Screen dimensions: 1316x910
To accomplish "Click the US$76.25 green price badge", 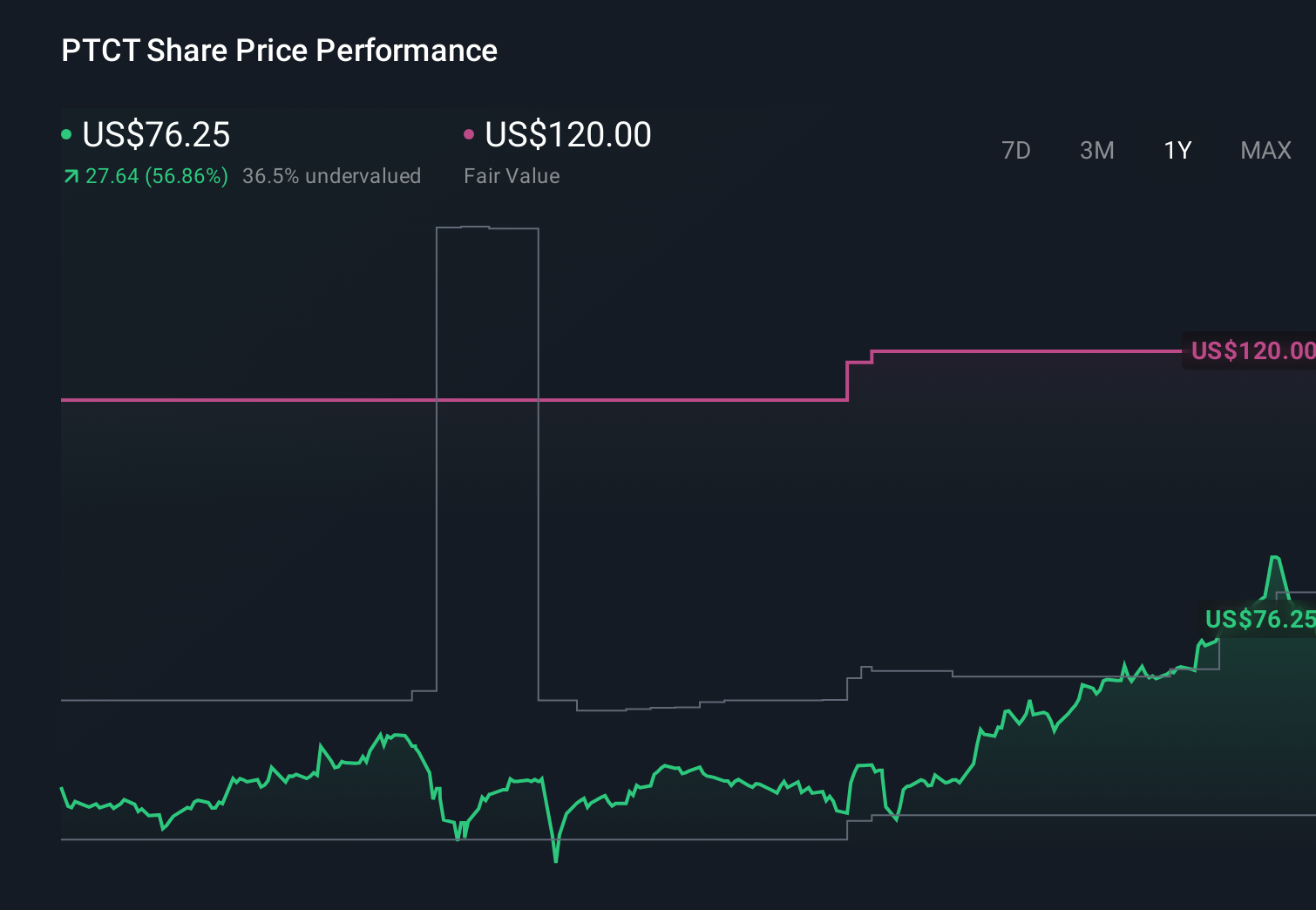I will 1258,620.
